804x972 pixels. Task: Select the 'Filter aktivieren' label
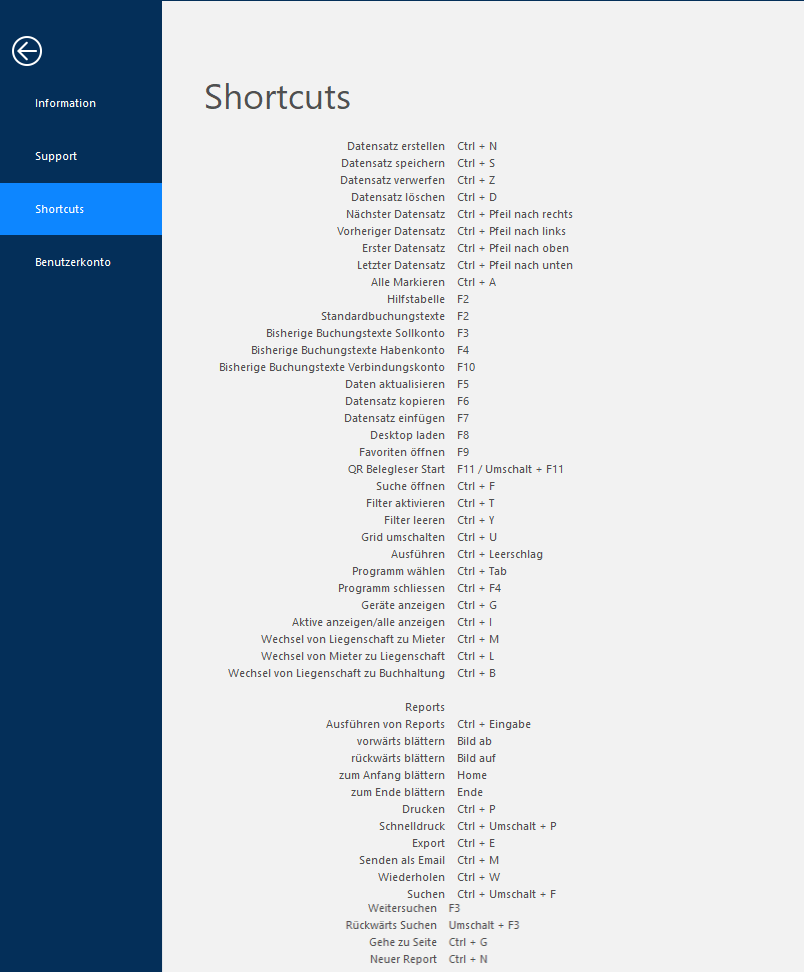click(x=405, y=503)
